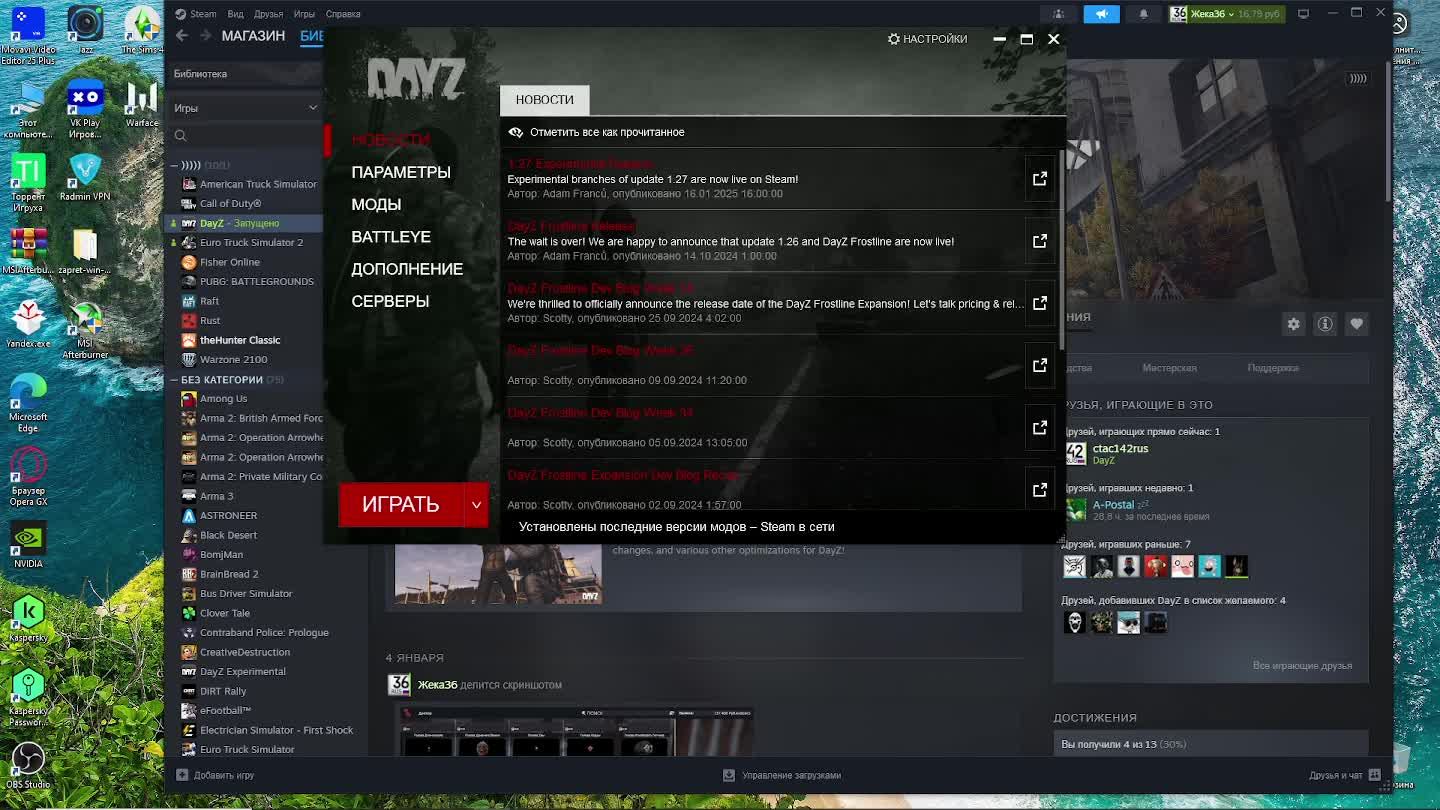Click the Add a game plus icon
1440x810 pixels.
pos(182,775)
